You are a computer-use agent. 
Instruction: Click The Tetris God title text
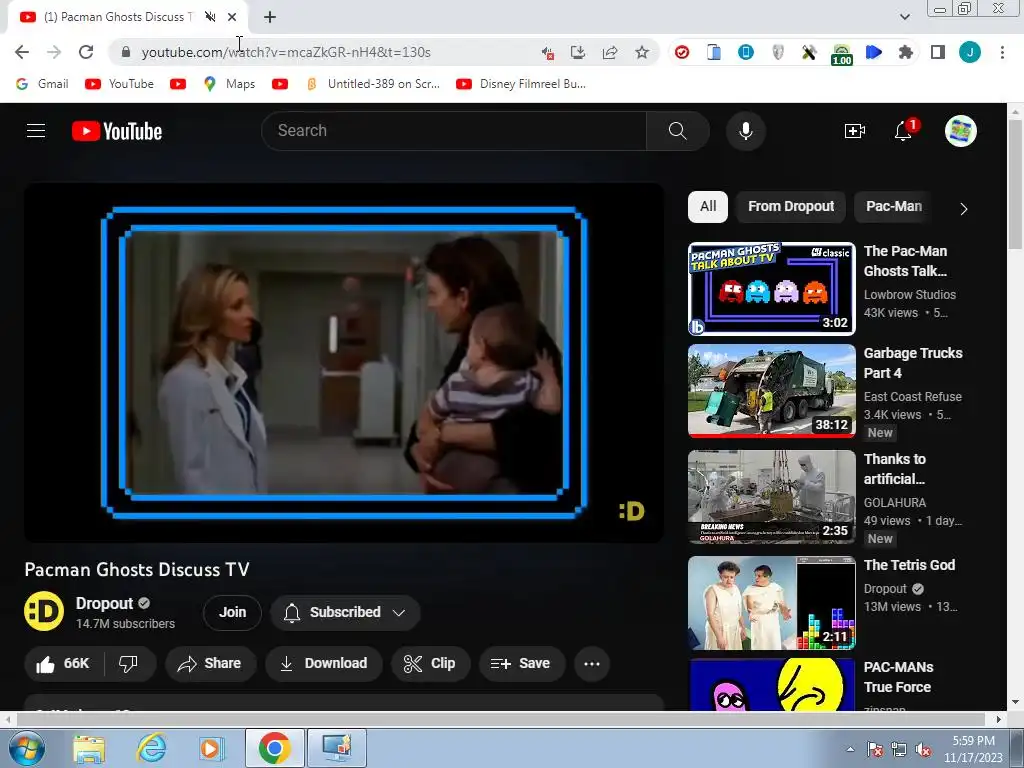point(909,566)
